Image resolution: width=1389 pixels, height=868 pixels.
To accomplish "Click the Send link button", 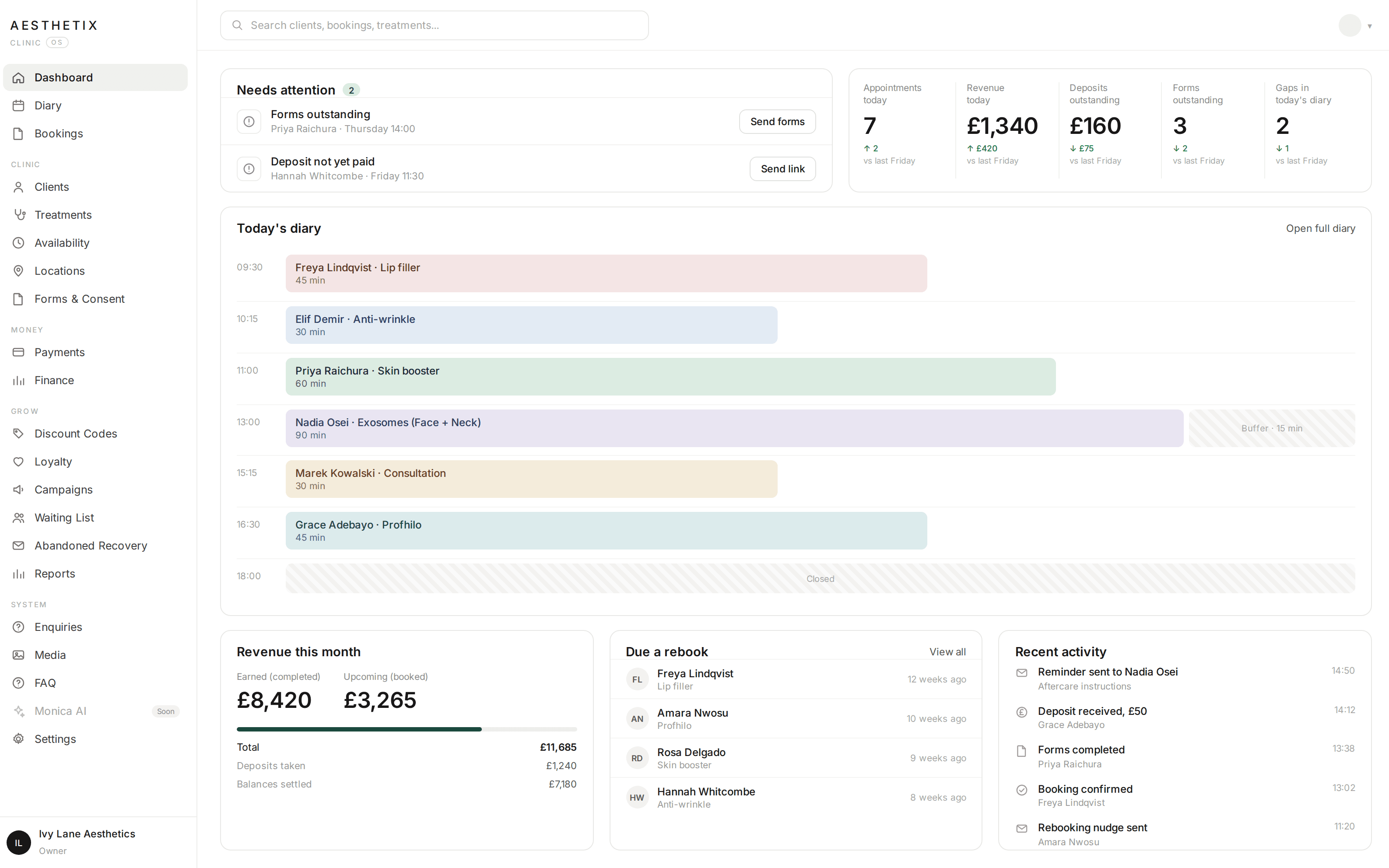I will pos(782,169).
